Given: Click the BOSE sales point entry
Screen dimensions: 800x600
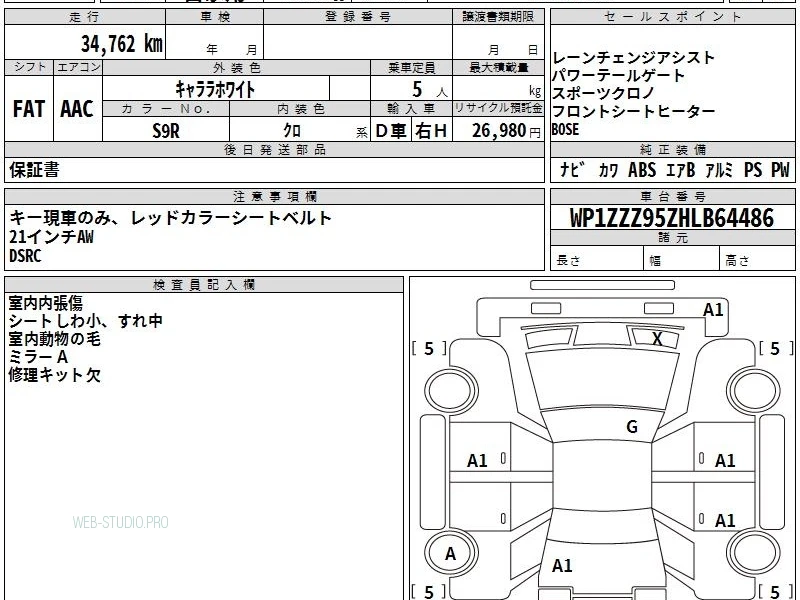Looking at the screenshot, I should (565, 130).
